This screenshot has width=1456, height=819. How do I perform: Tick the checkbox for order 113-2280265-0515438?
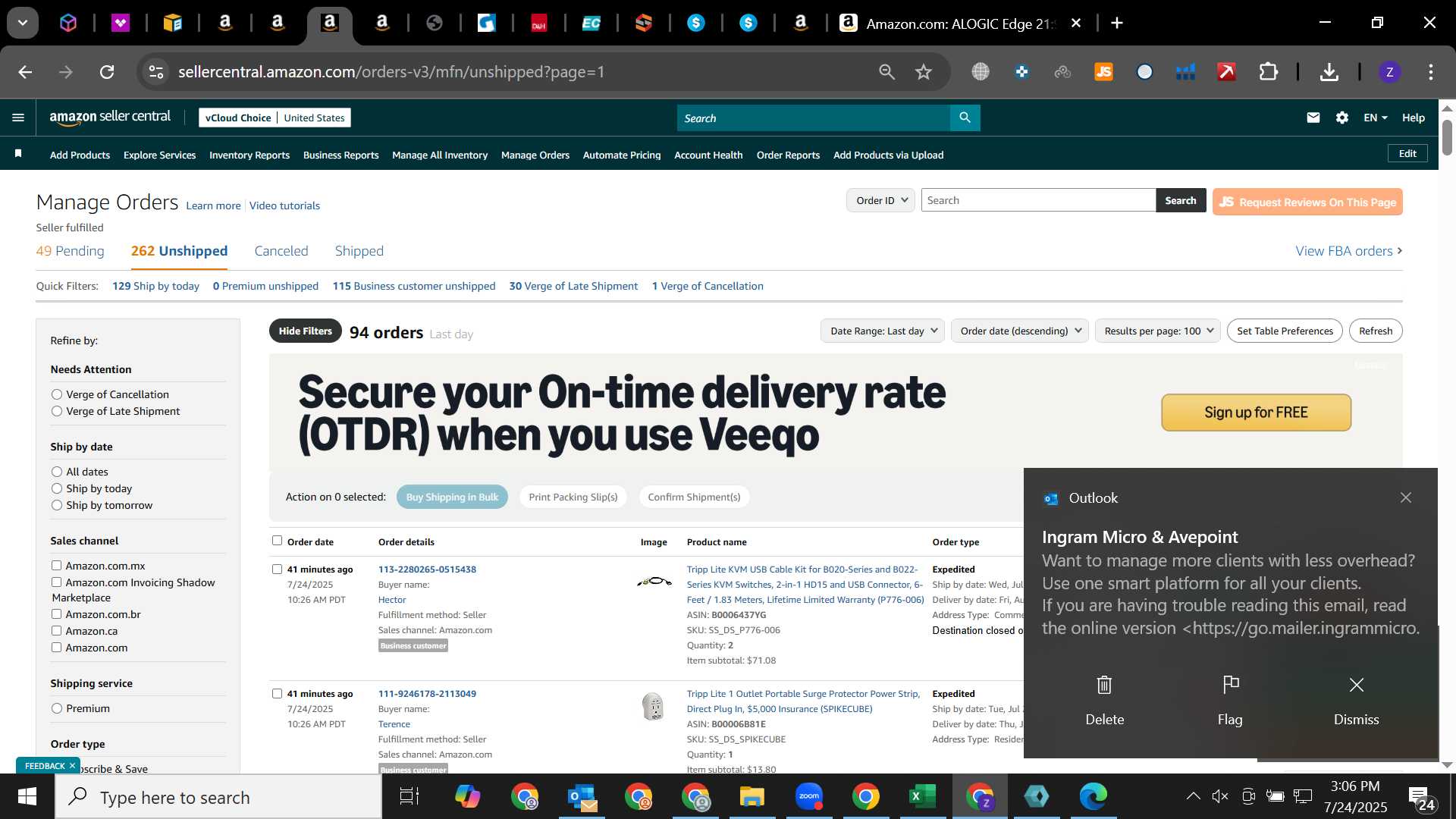277,569
